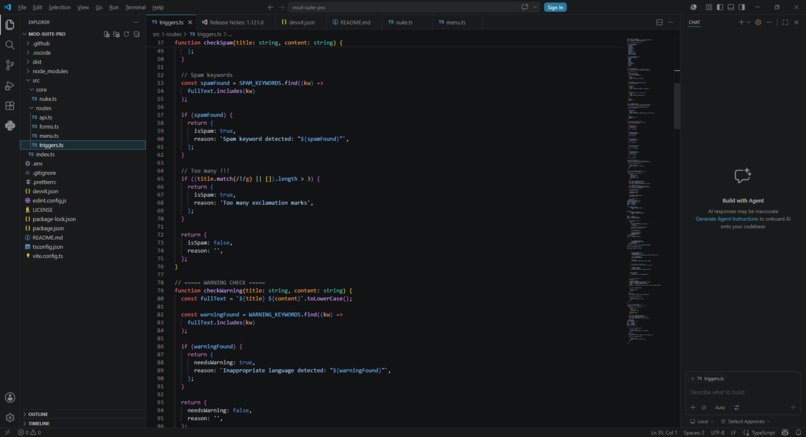806x437 pixels.
Task: Click Generate Agent Instructions link
Action: click(x=726, y=219)
